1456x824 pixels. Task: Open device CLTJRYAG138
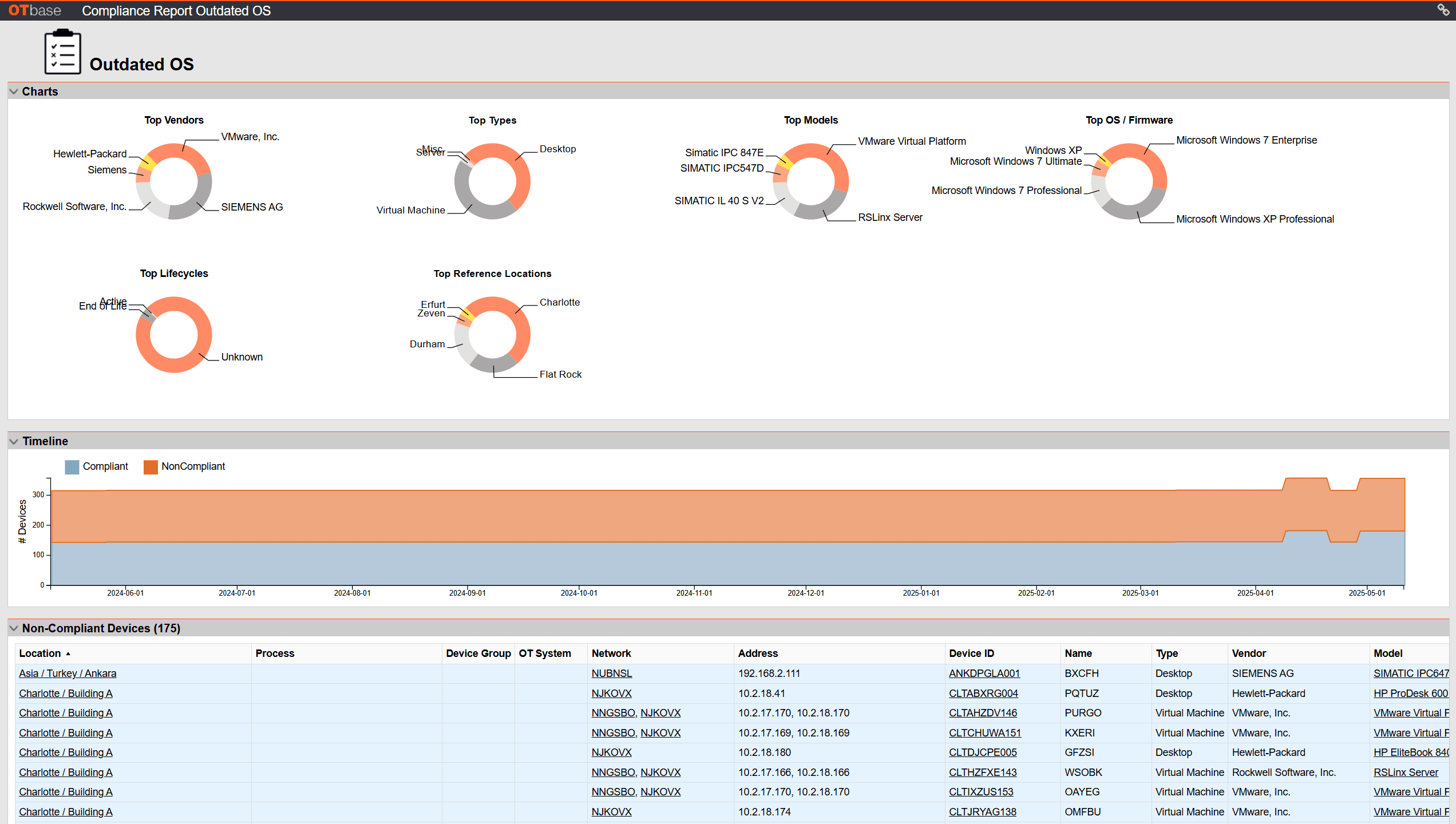(983, 812)
